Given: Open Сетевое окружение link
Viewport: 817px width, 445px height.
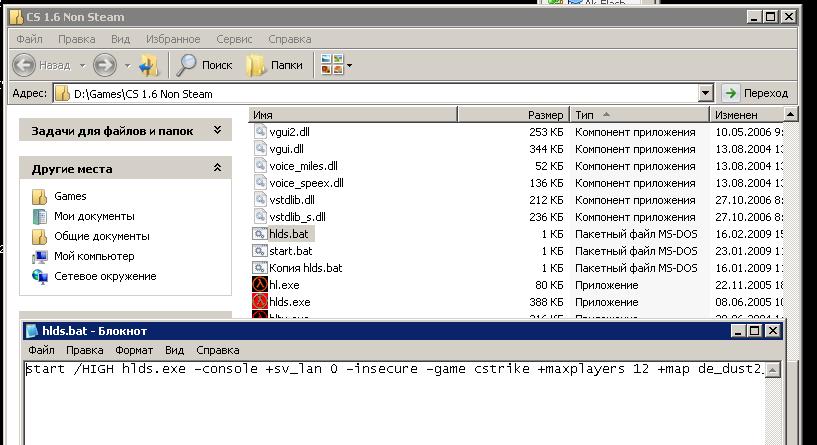Looking at the screenshot, I should [105, 276].
